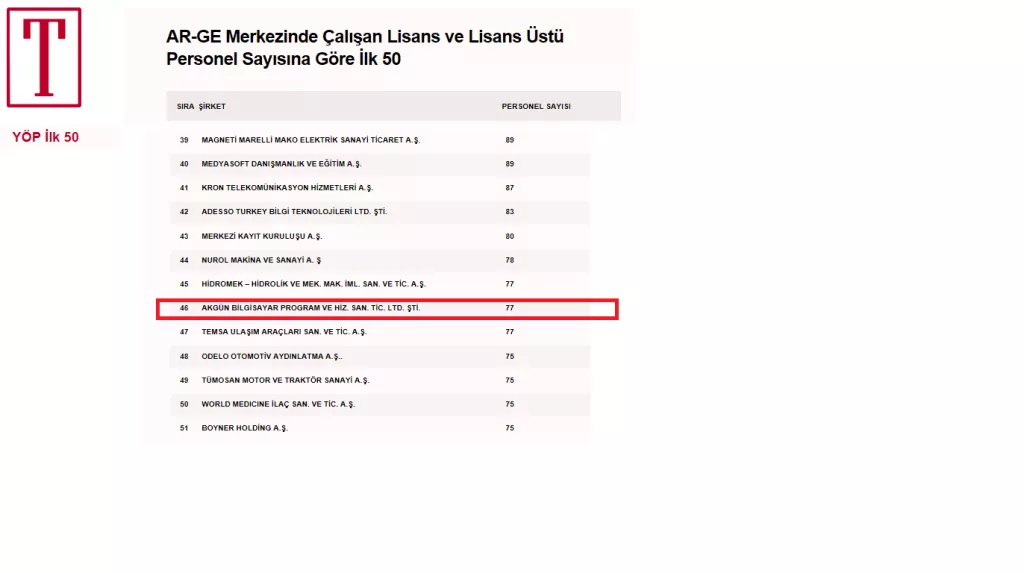The height and width of the screenshot is (573, 1024).
Task: Click the PERSONEL SAYISI column header
Action: (536, 106)
